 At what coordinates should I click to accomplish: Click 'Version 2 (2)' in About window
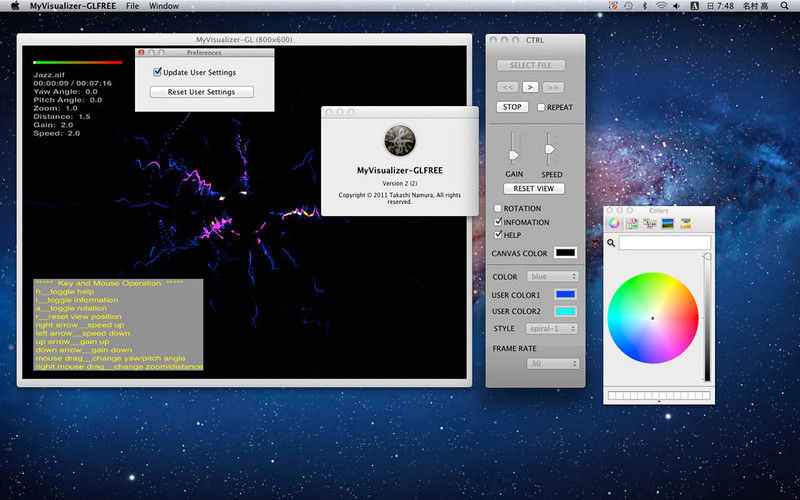pos(399,183)
